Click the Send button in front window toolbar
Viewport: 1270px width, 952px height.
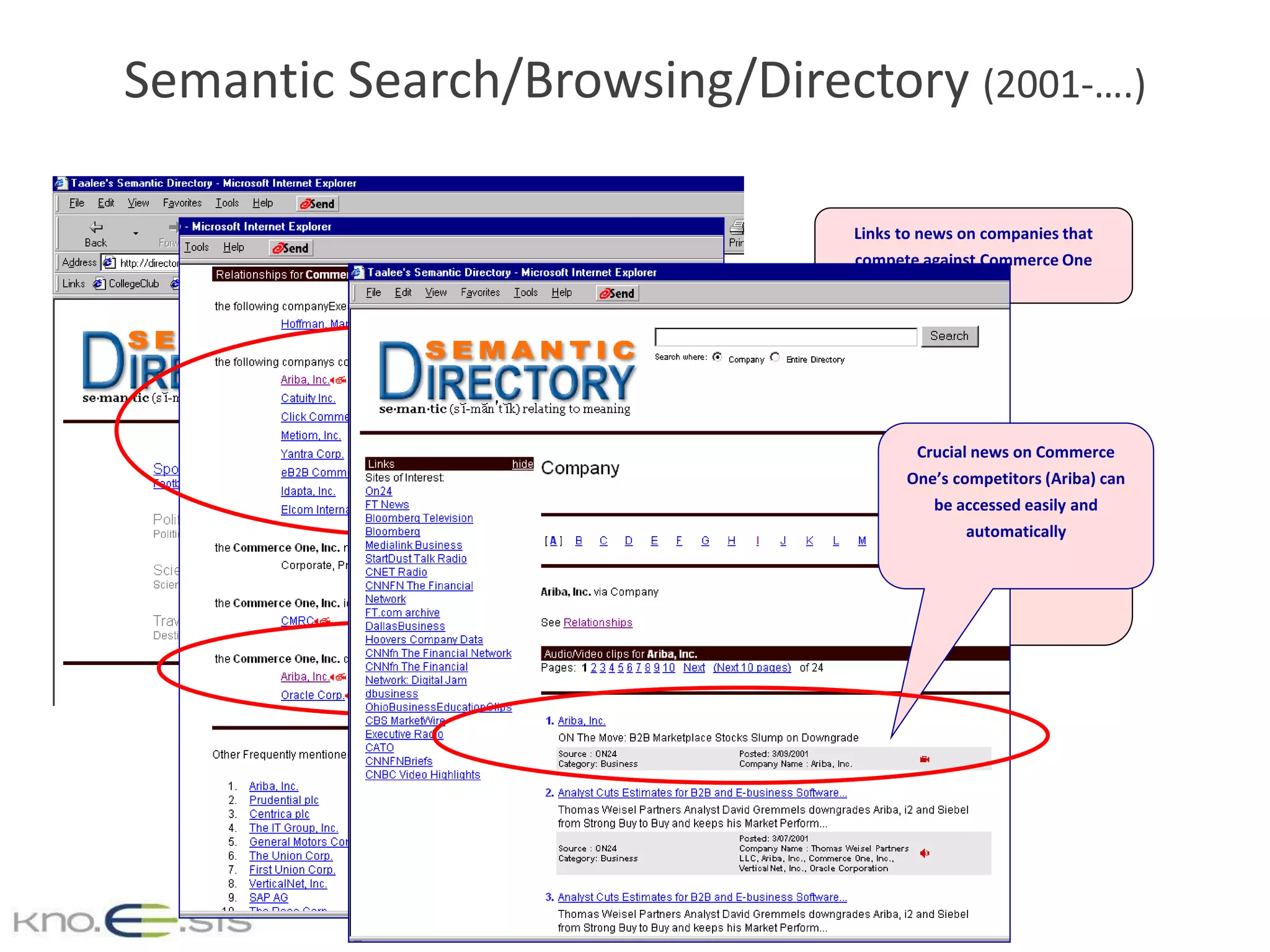pyautogui.click(x=617, y=293)
